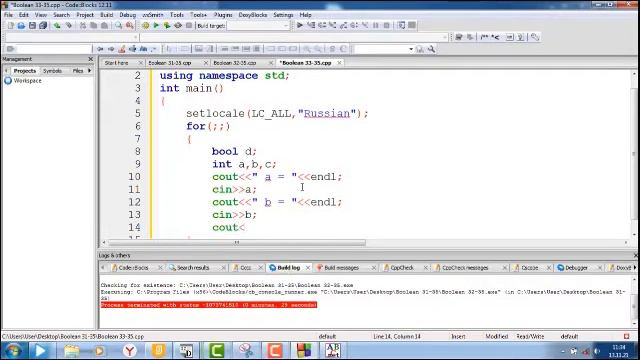Click the red process terminated log line

209,305
